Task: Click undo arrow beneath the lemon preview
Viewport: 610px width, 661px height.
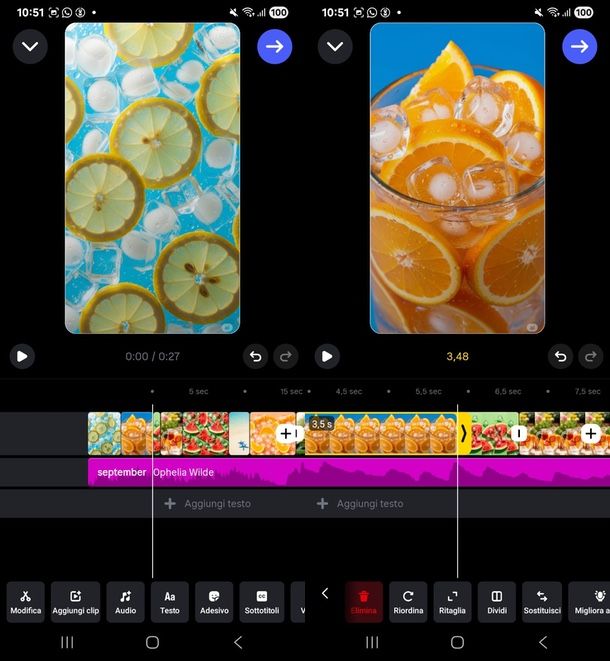Action: tap(255, 356)
